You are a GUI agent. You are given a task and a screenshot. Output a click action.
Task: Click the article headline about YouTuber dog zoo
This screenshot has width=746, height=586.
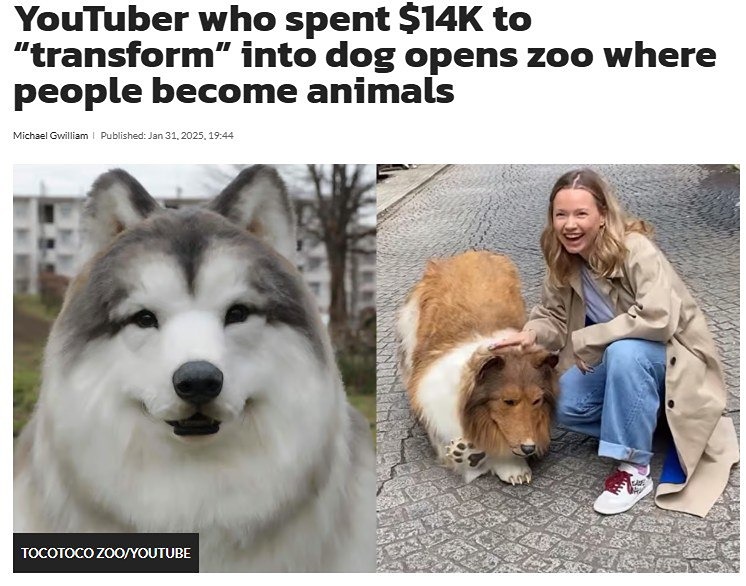click(365, 55)
